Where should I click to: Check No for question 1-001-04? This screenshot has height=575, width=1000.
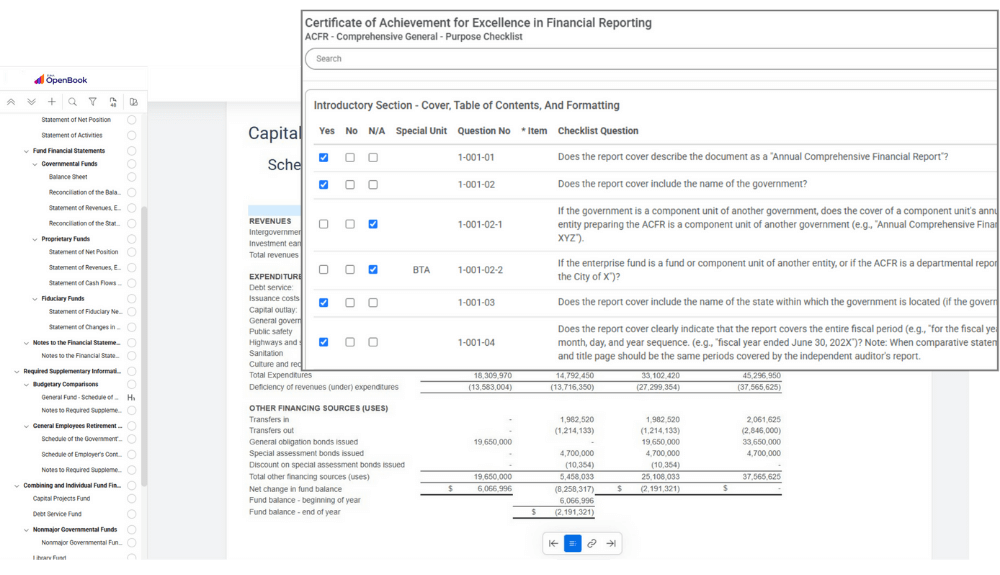(350, 342)
